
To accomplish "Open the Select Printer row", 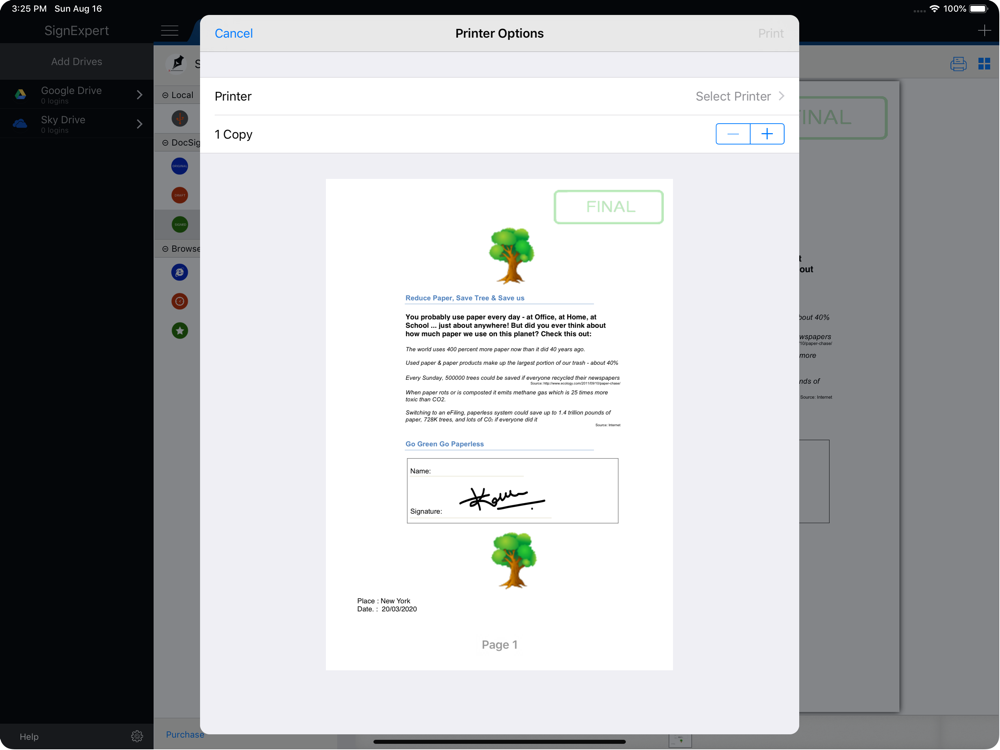I will [x=499, y=96].
